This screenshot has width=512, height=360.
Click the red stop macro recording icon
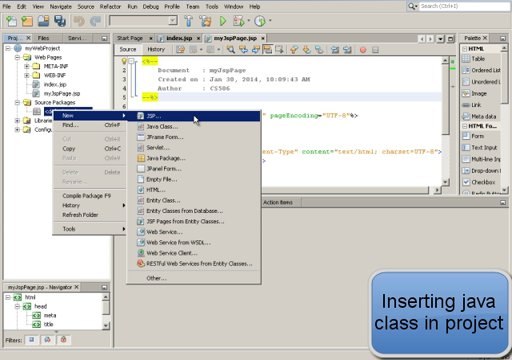click(363, 50)
